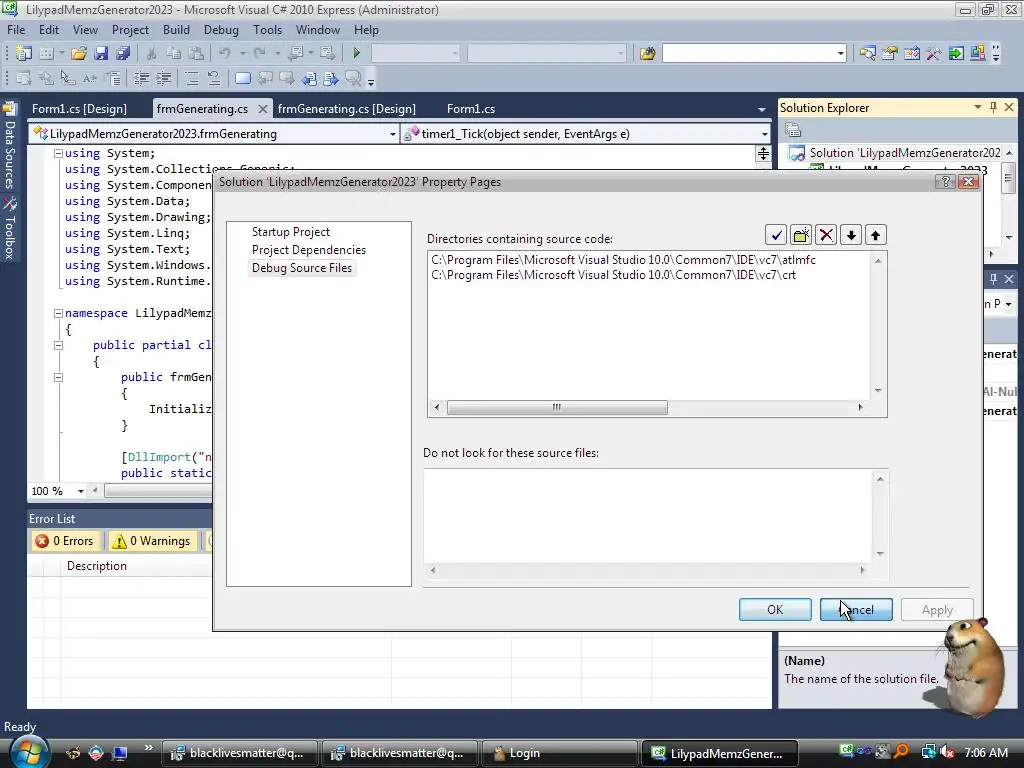Click the Find in Files binoculars icon

pos(647,53)
